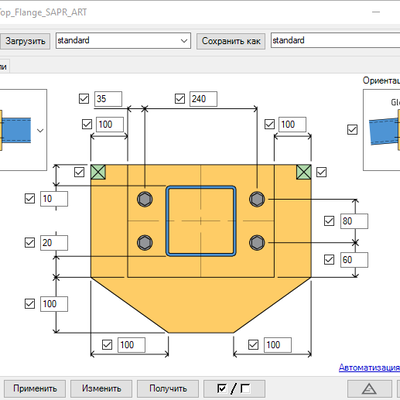Toggle the orientation picture checkbox
Screen dimensions: 400x400
[x=352, y=129]
